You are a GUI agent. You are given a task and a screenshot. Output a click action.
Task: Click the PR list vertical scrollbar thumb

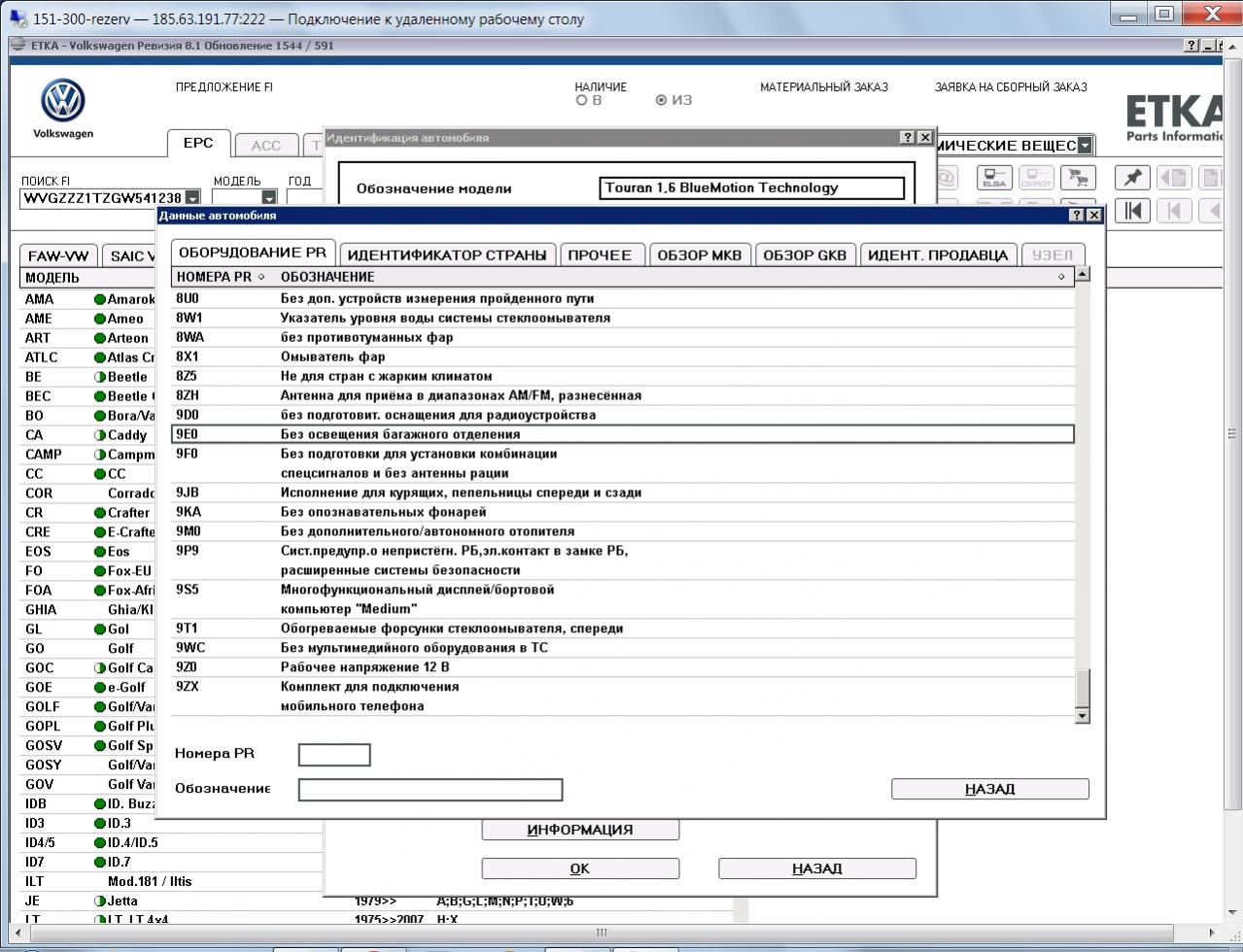[1083, 689]
